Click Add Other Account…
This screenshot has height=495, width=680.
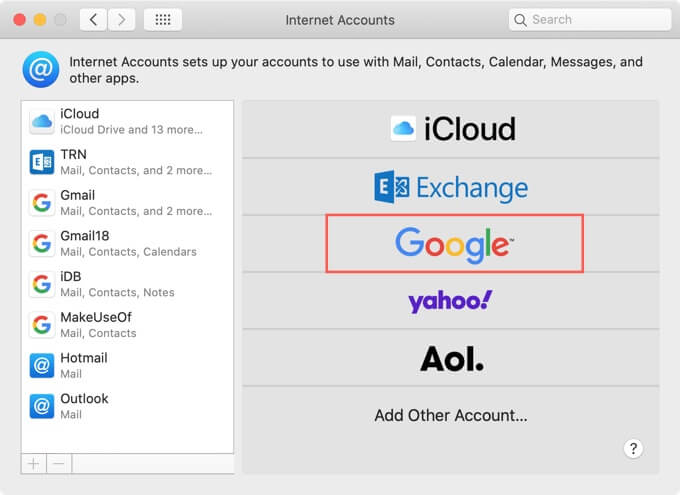point(450,415)
